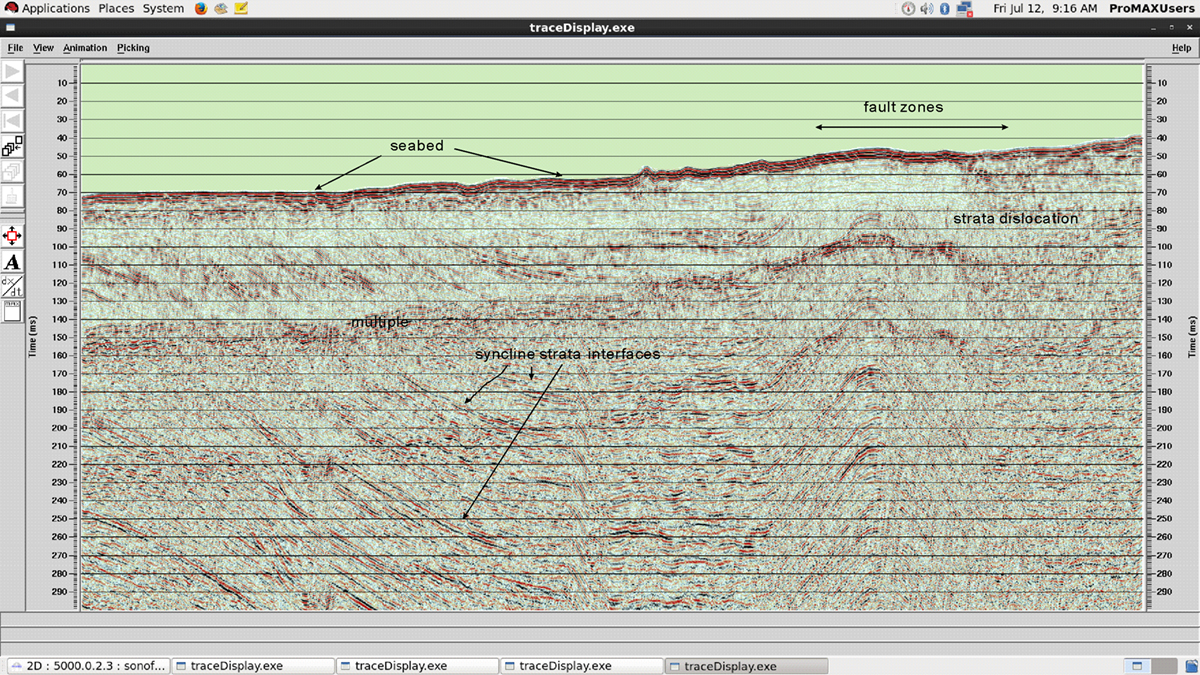Open the Help menu

pos(1181,47)
